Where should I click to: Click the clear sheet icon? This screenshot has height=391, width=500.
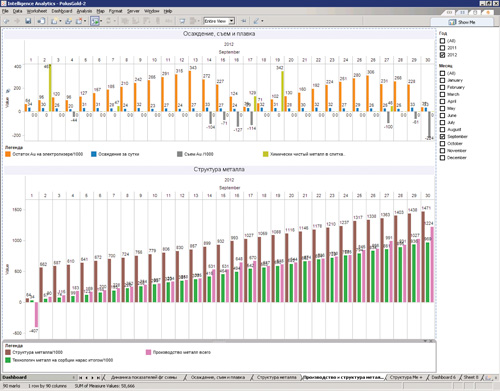click(79, 21)
